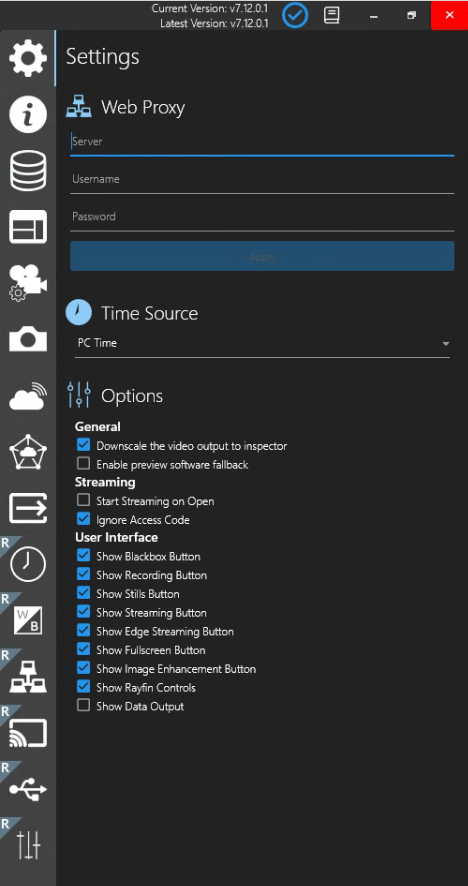Open the white balance WB icon
The width and height of the screenshot is (468, 886).
tap(28, 620)
